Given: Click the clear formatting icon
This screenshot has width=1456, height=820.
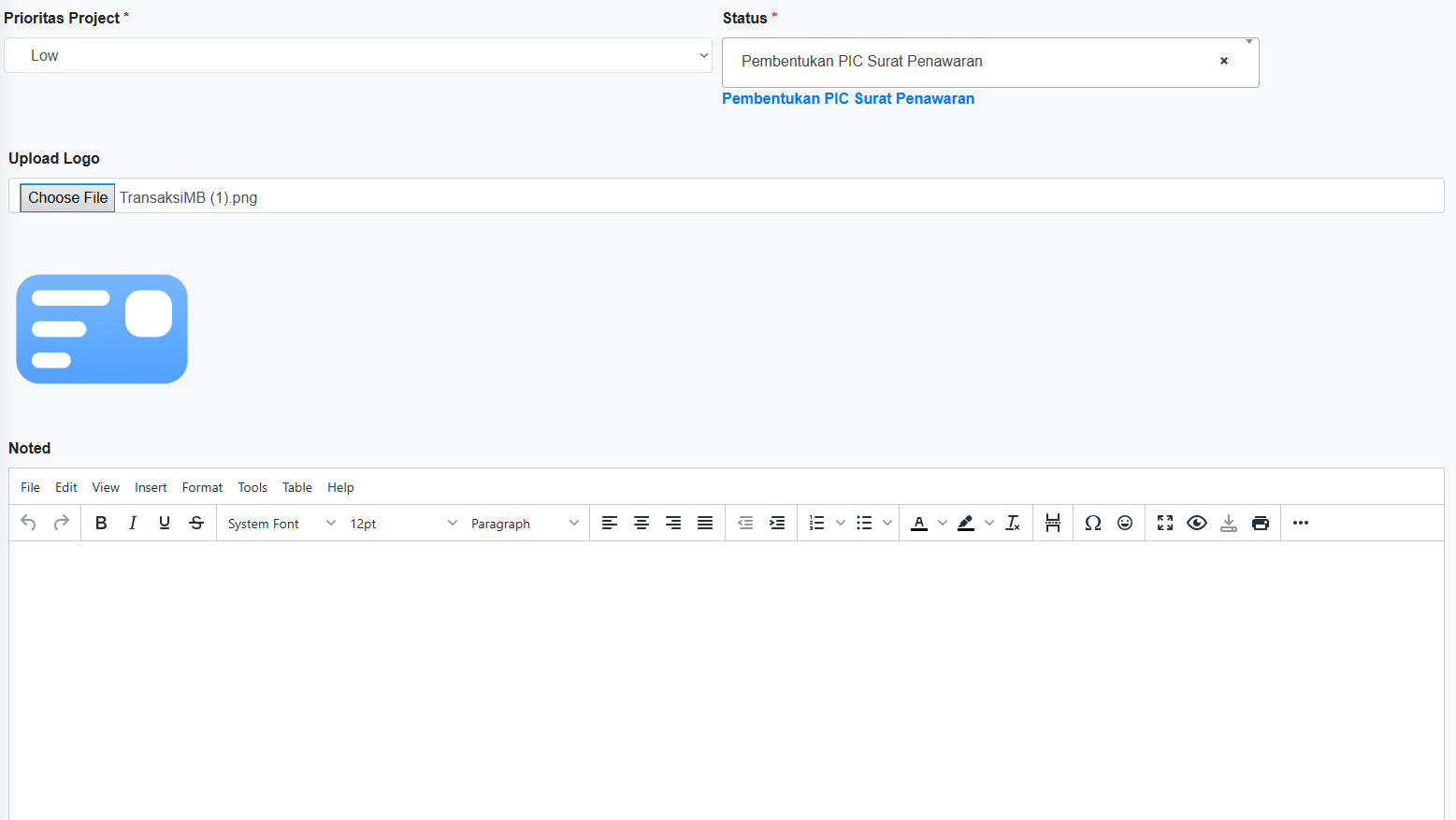Looking at the screenshot, I should click(1013, 523).
